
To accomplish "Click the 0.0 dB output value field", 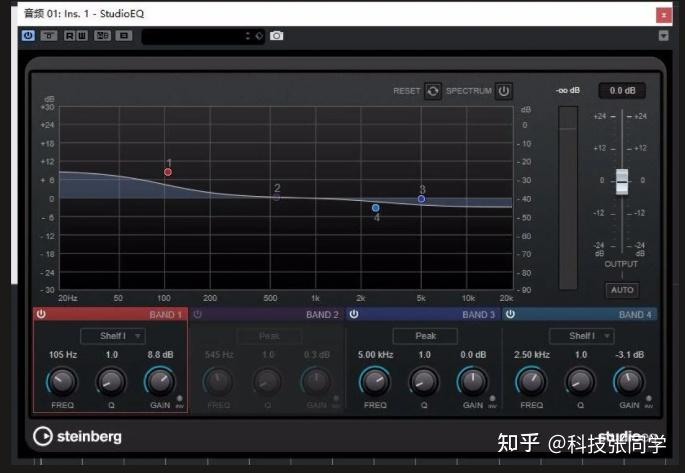I will [622, 90].
